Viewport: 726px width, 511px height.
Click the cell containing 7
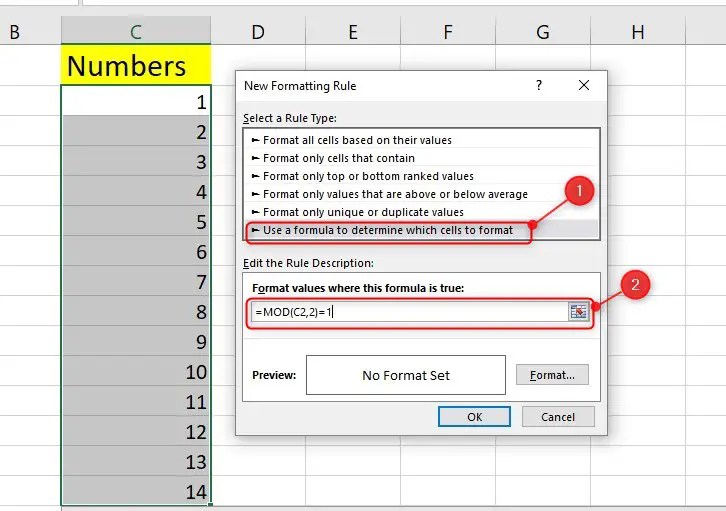(136, 281)
